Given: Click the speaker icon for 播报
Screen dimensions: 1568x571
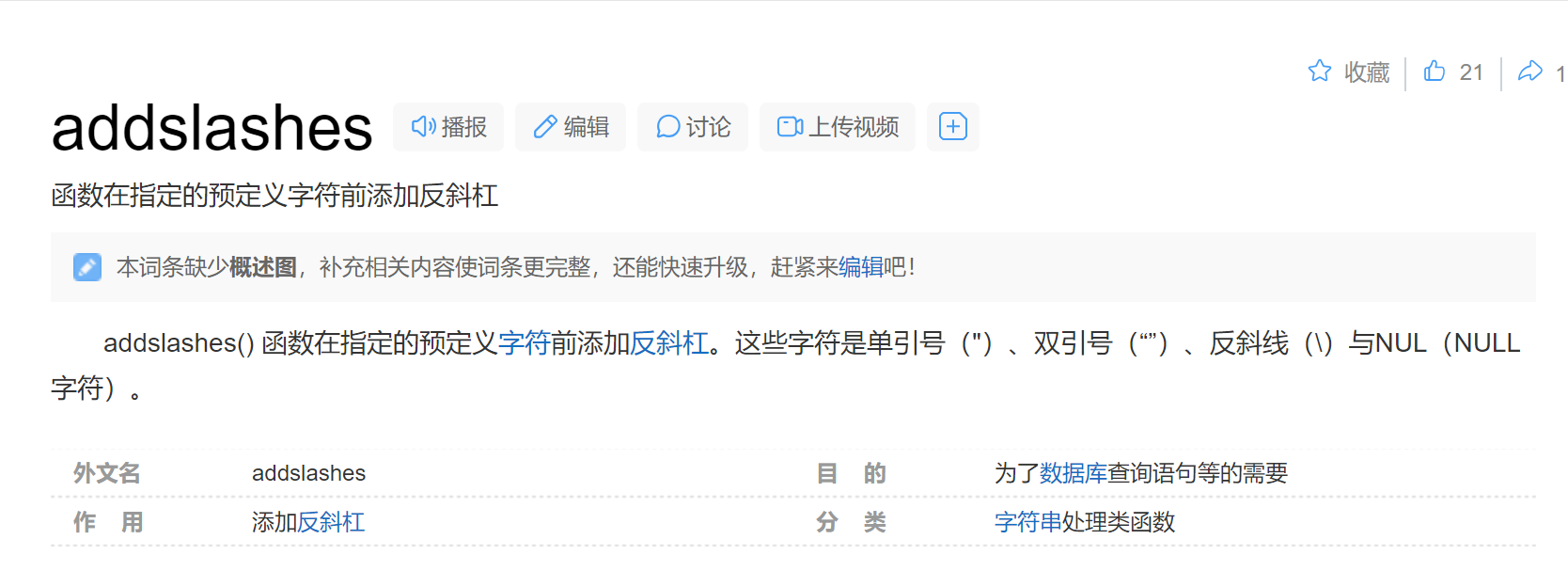Looking at the screenshot, I should click(423, 127).
